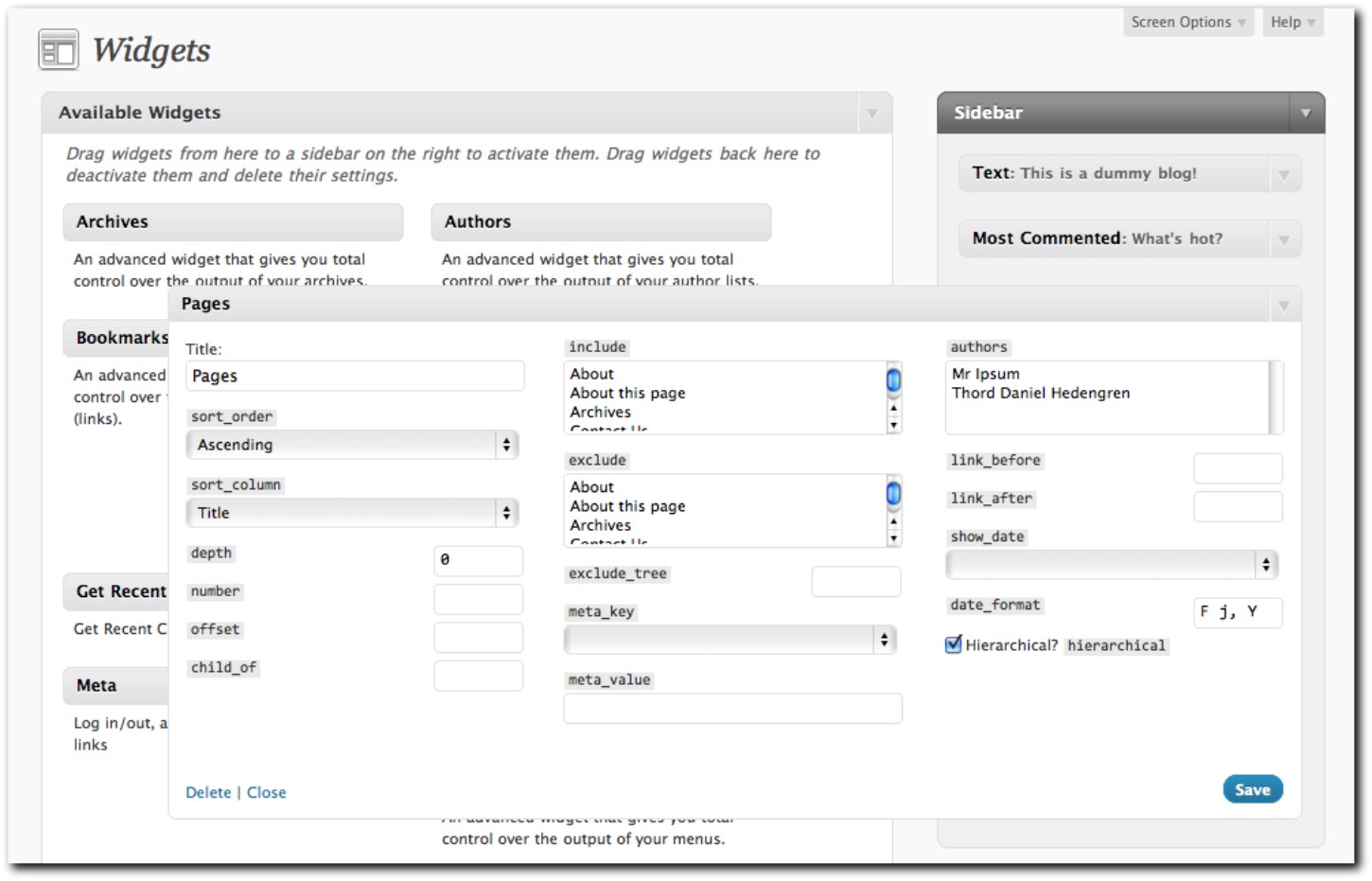Collapse the Sidebar panel arrow
This screenshot has width=1372, height=881.
(1306, 114)
